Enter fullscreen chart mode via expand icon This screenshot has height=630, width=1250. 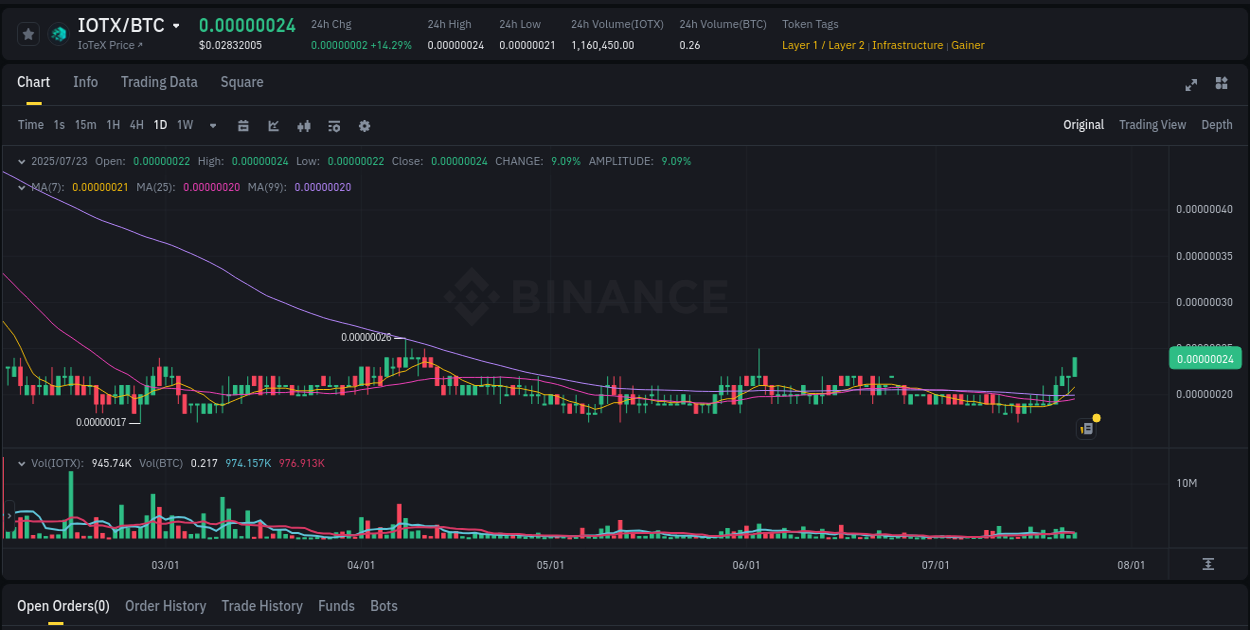point(1191,85)
